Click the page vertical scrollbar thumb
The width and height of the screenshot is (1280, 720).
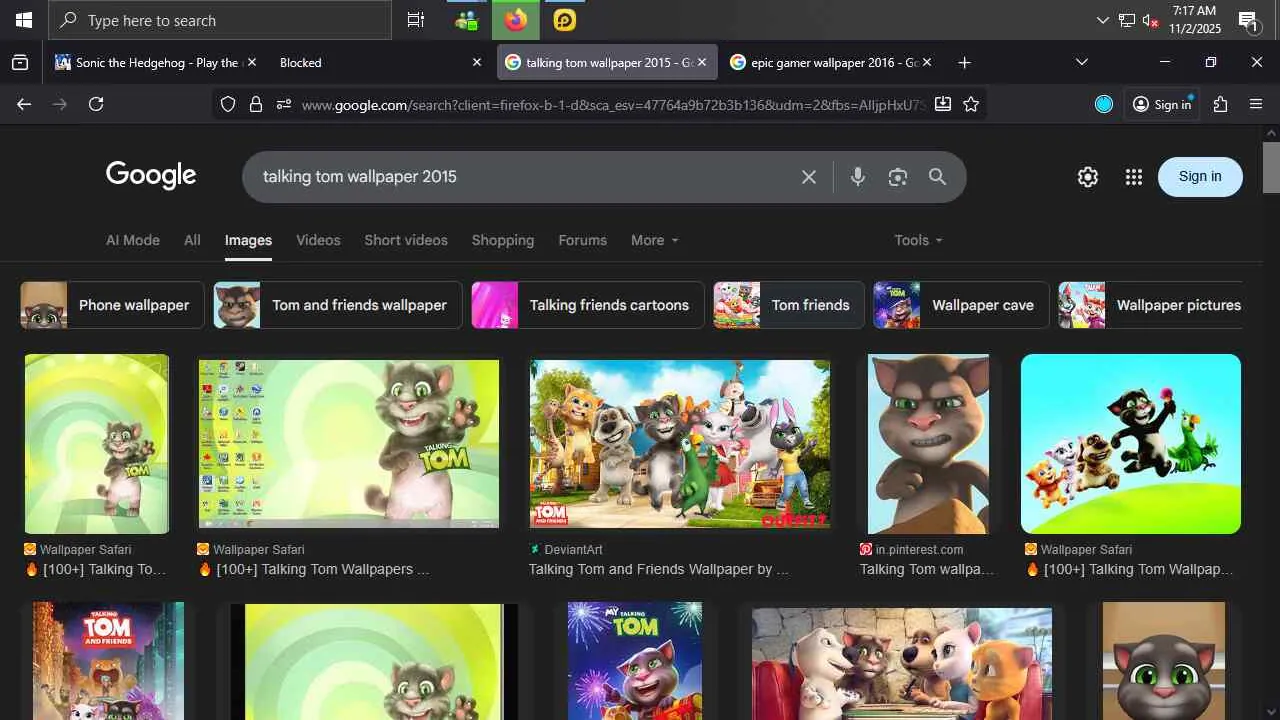tap(1271, 167)
